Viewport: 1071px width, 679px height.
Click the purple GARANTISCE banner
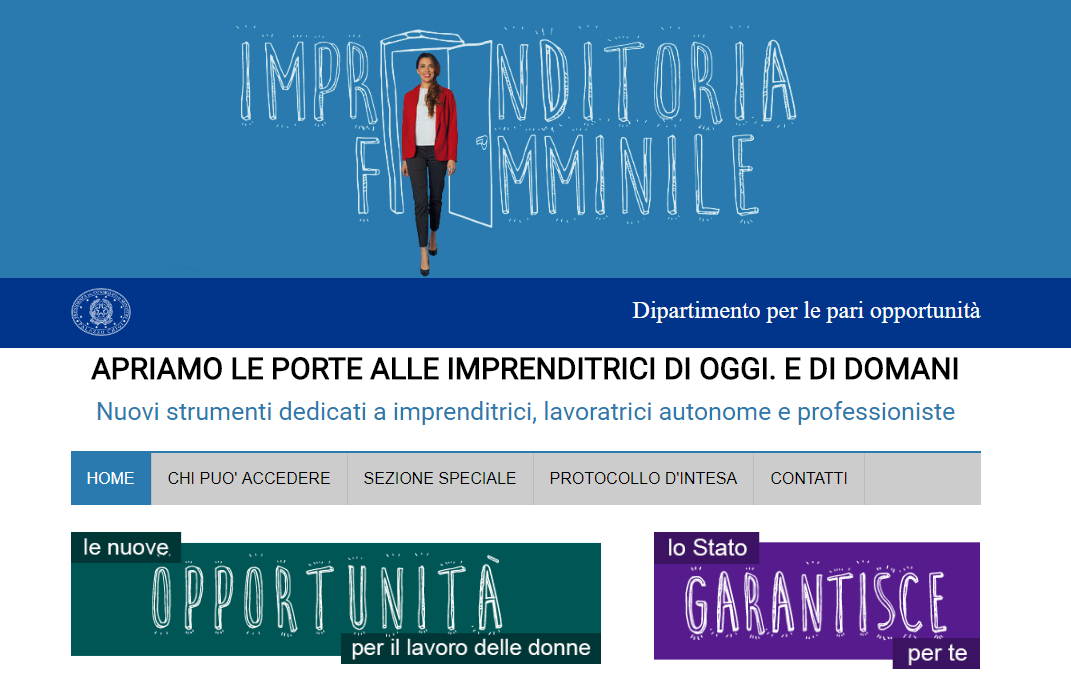coord(817,600)
